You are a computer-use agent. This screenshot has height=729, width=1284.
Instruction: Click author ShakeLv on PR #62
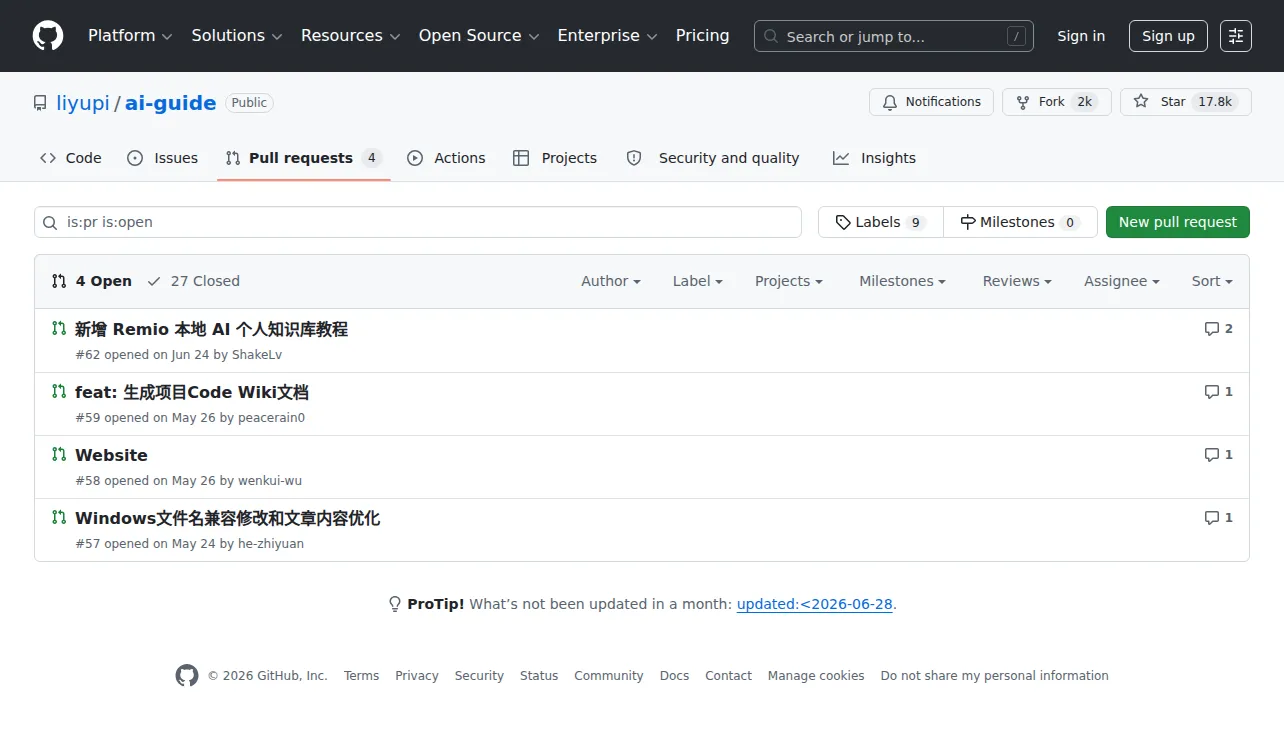(x=257, y=355)
